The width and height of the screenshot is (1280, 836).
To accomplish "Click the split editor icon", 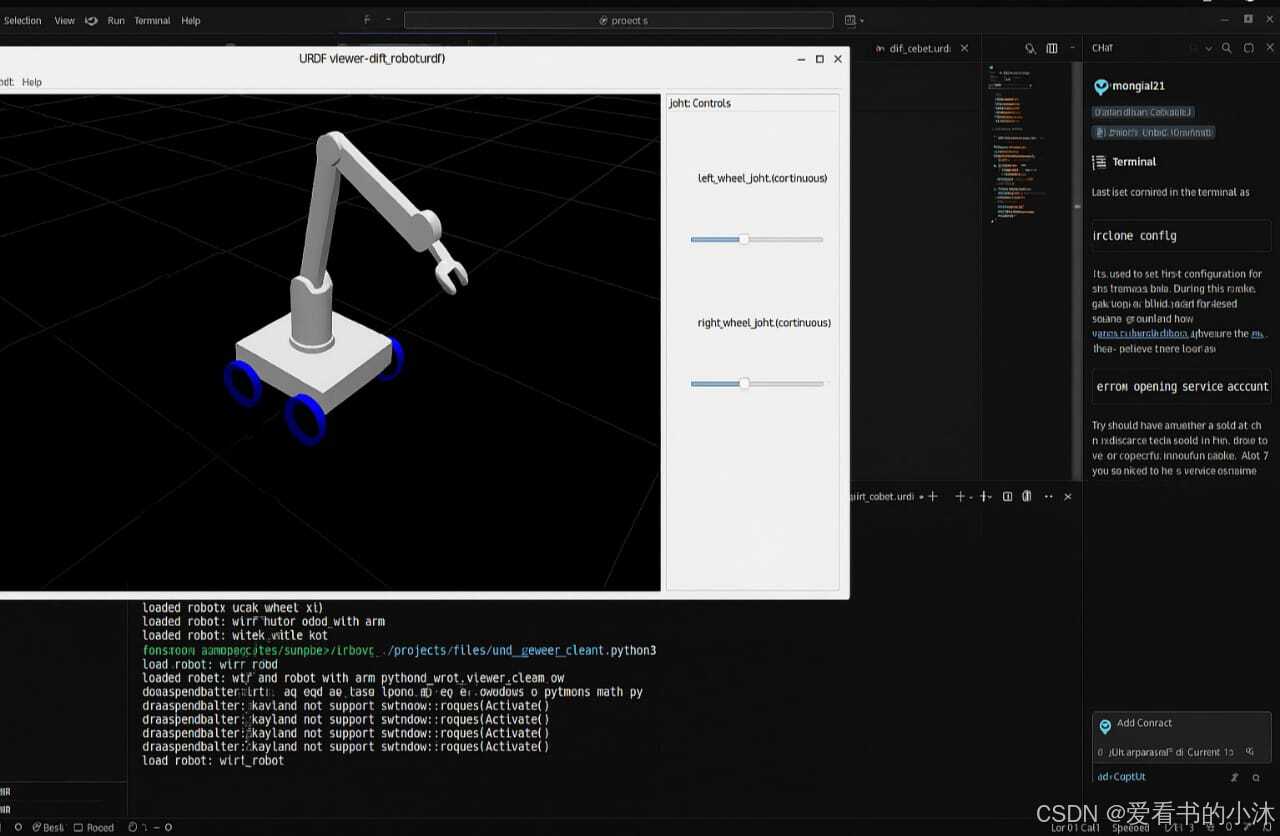I will point(1052,48).
